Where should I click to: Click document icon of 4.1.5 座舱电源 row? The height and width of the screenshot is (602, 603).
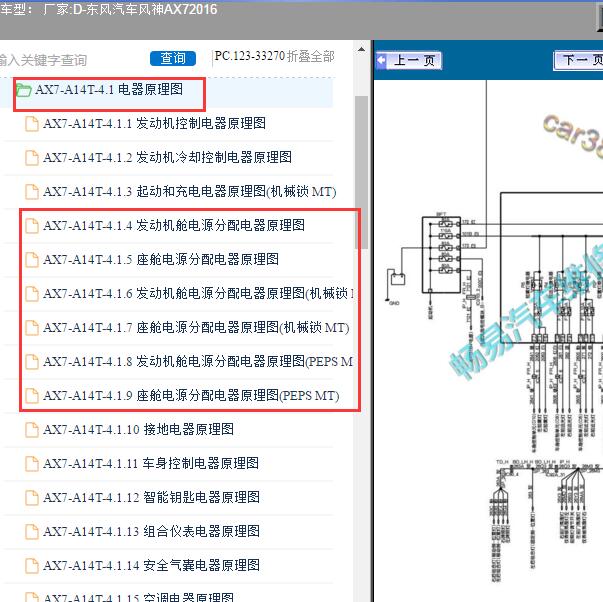[x=32, y=260]
